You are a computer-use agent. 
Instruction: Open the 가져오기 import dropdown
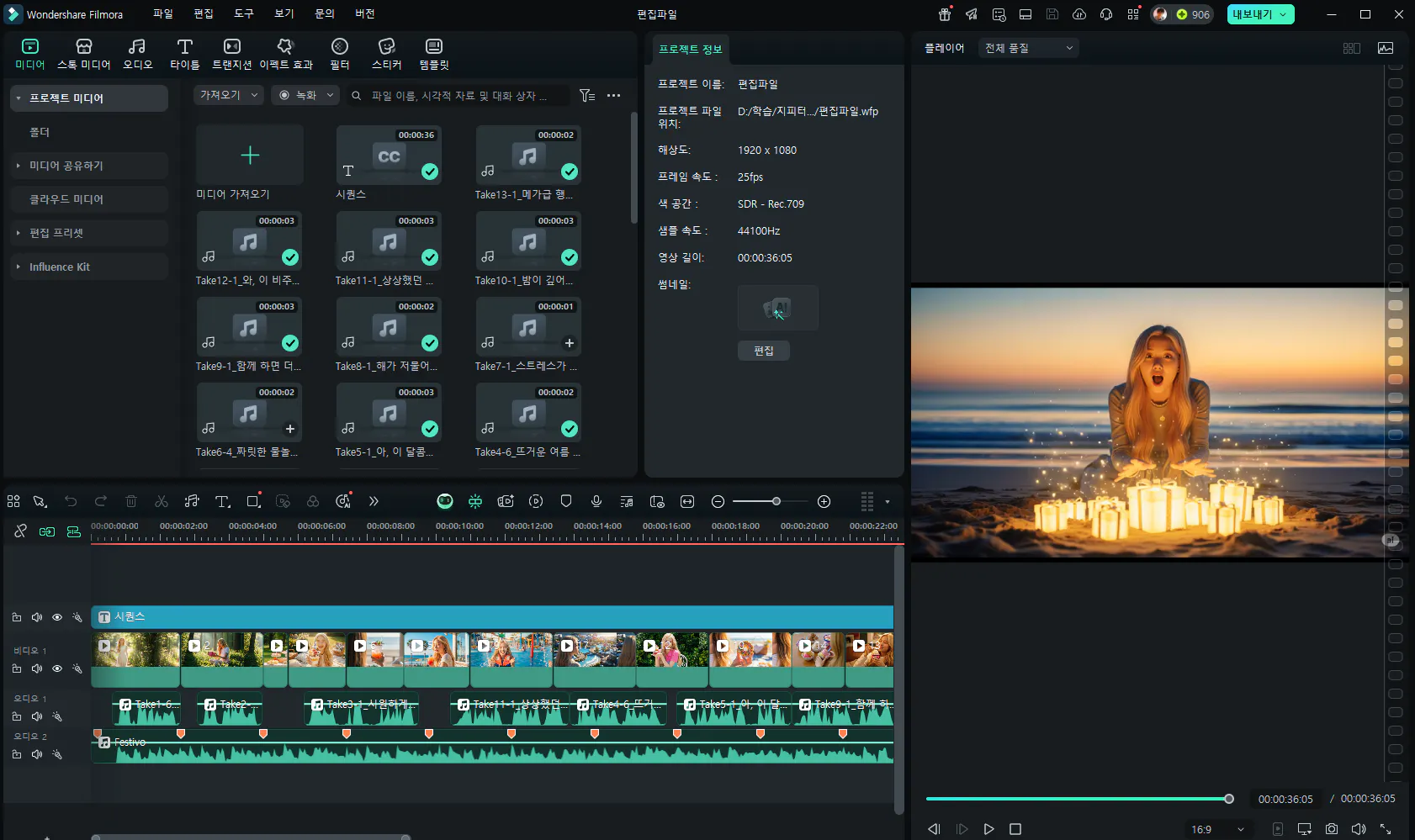[229, 96]
